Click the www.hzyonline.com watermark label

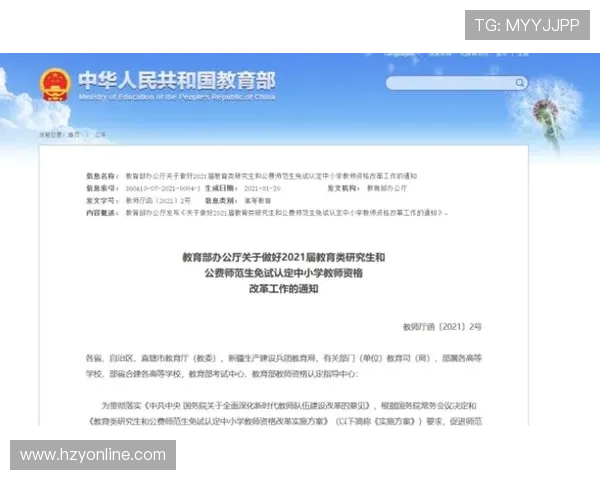(92, 455)
